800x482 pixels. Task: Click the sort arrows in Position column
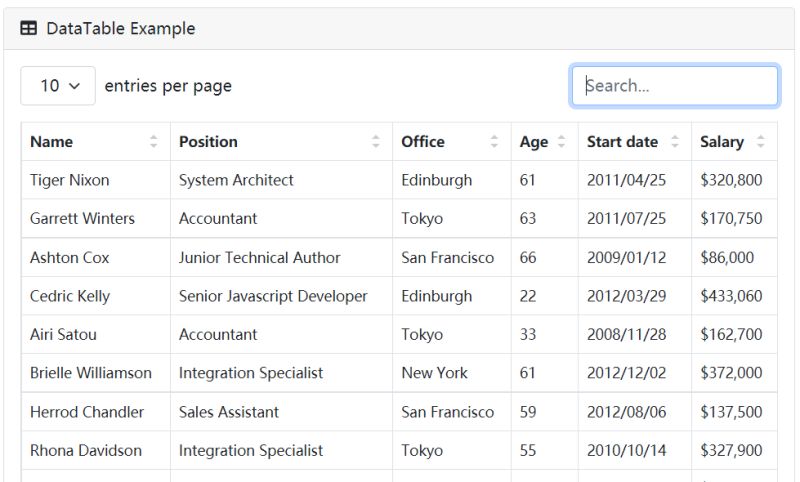pyautogui.click(x=376, y=142)
